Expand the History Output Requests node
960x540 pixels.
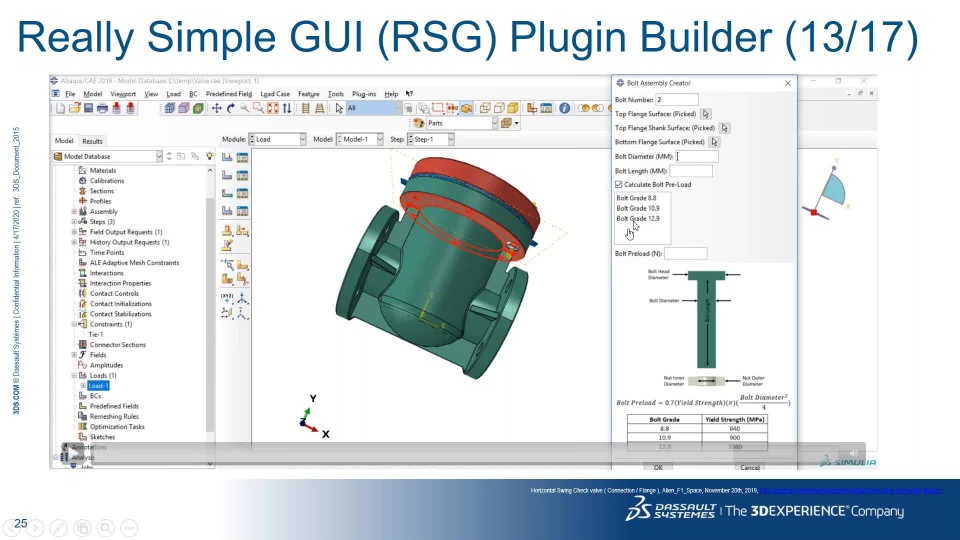[x=74, y=242]
